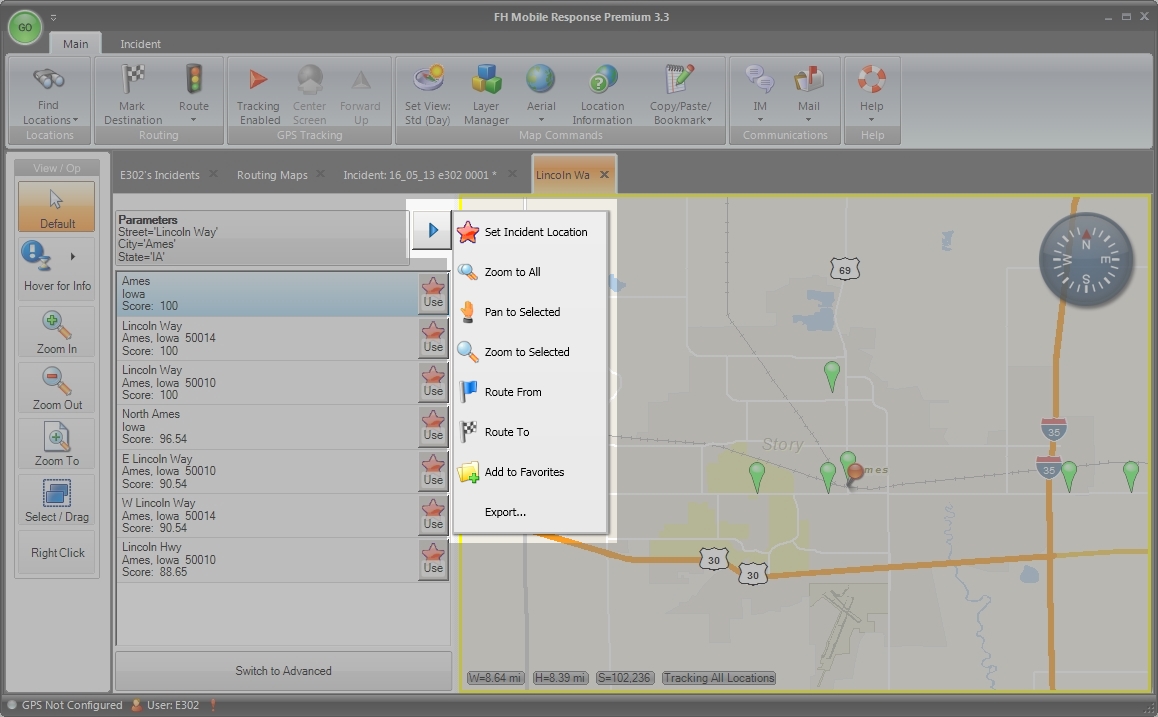Choose Add to Favorites menu entry
1158x717 pixels.
tap(530, 472)
